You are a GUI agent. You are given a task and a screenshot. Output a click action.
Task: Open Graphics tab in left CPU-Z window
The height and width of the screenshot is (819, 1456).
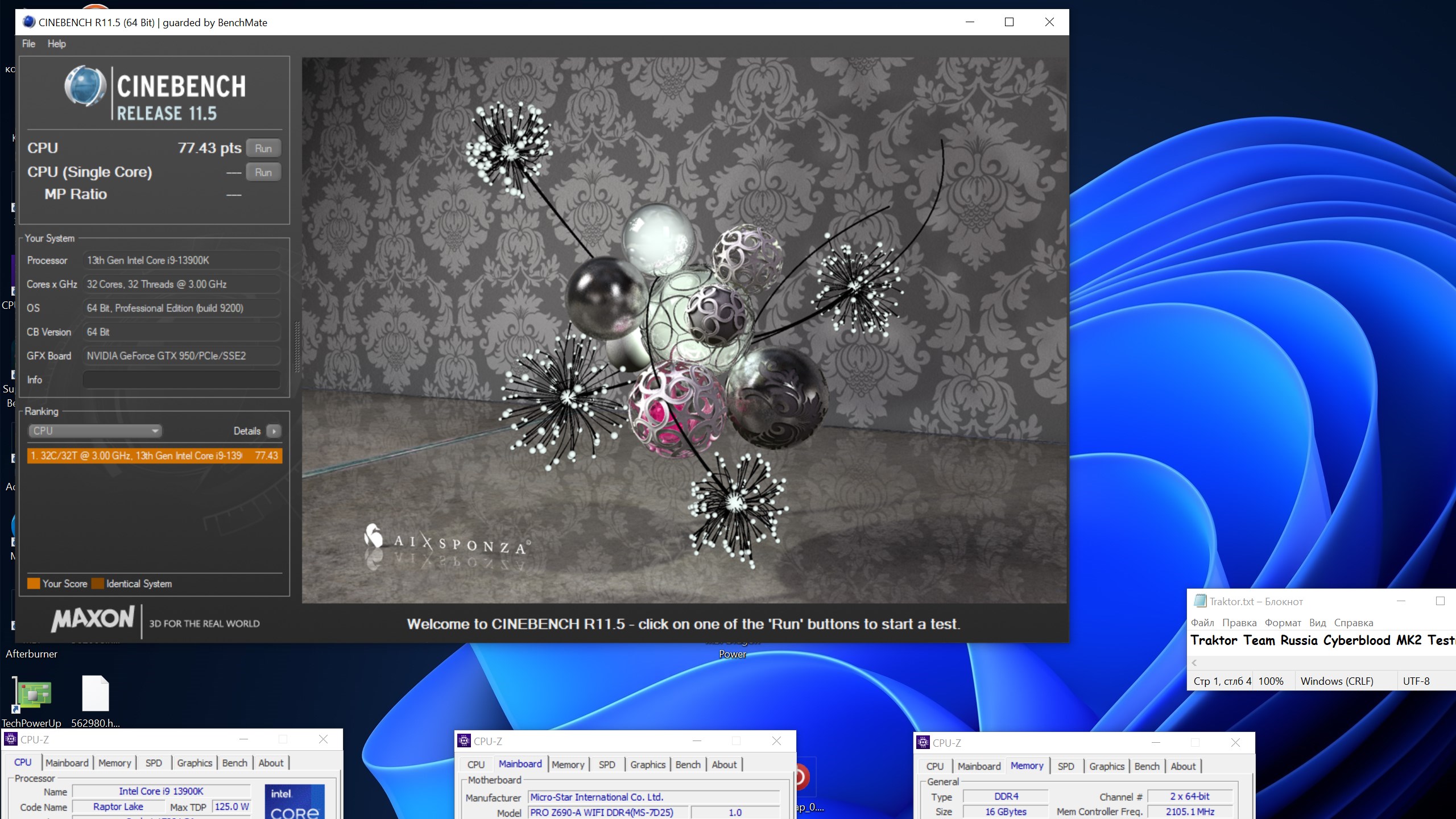click(195, 763)
